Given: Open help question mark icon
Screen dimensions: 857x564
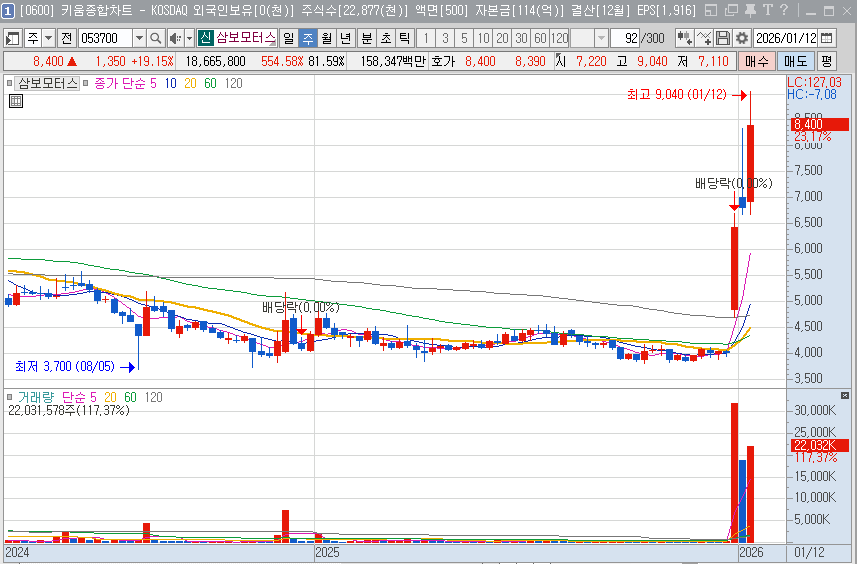Looking at the screenshot, I should click(x=784, y=10).
